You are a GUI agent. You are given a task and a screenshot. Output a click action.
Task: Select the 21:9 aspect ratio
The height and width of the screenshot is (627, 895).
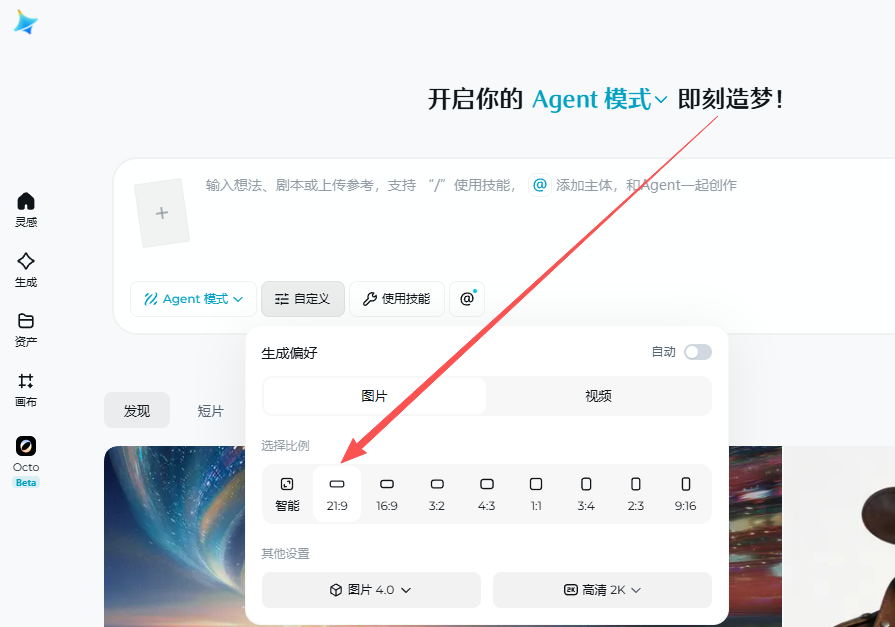(337, 494)
